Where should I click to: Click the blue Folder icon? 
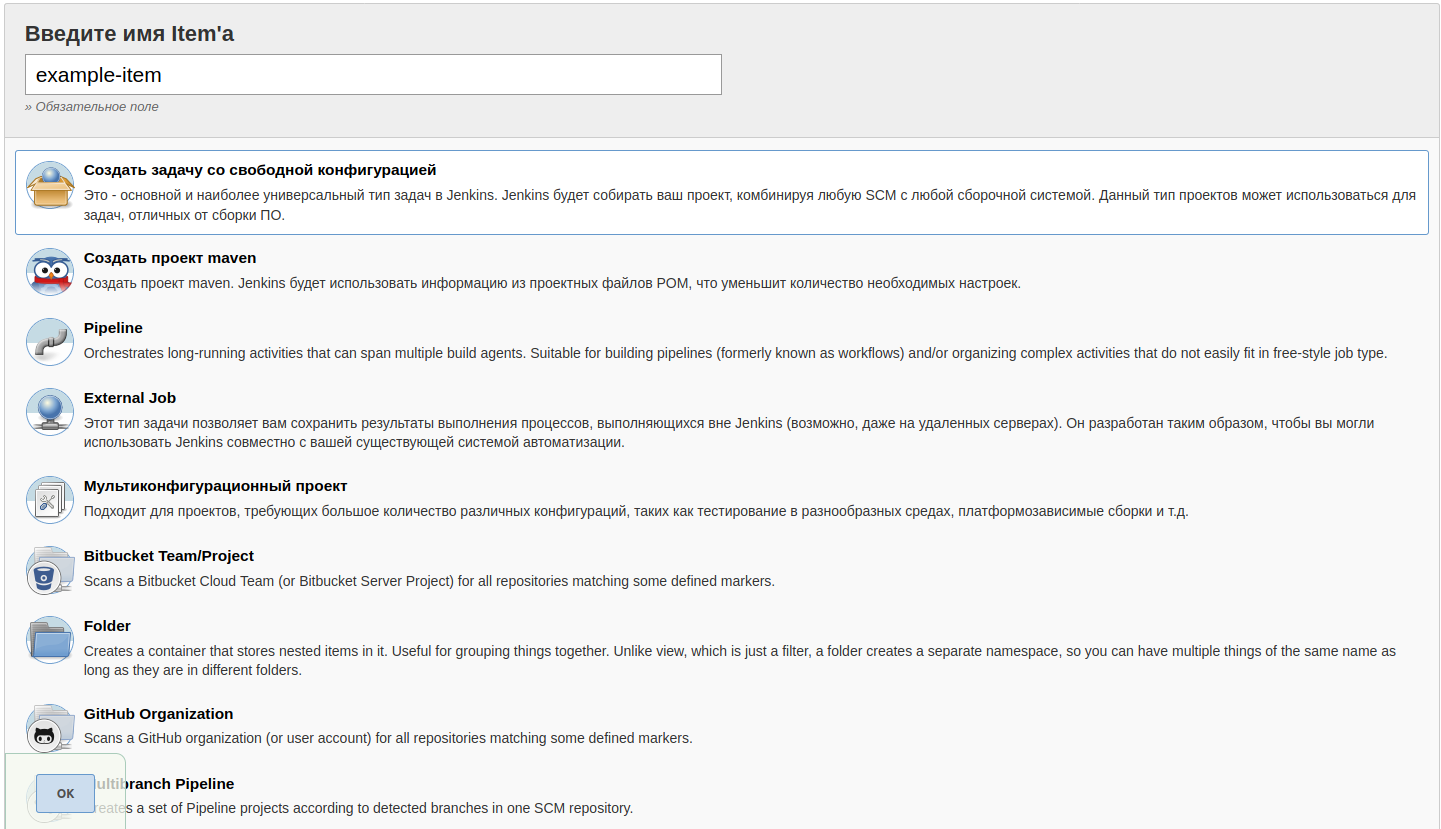click(50, 640)
